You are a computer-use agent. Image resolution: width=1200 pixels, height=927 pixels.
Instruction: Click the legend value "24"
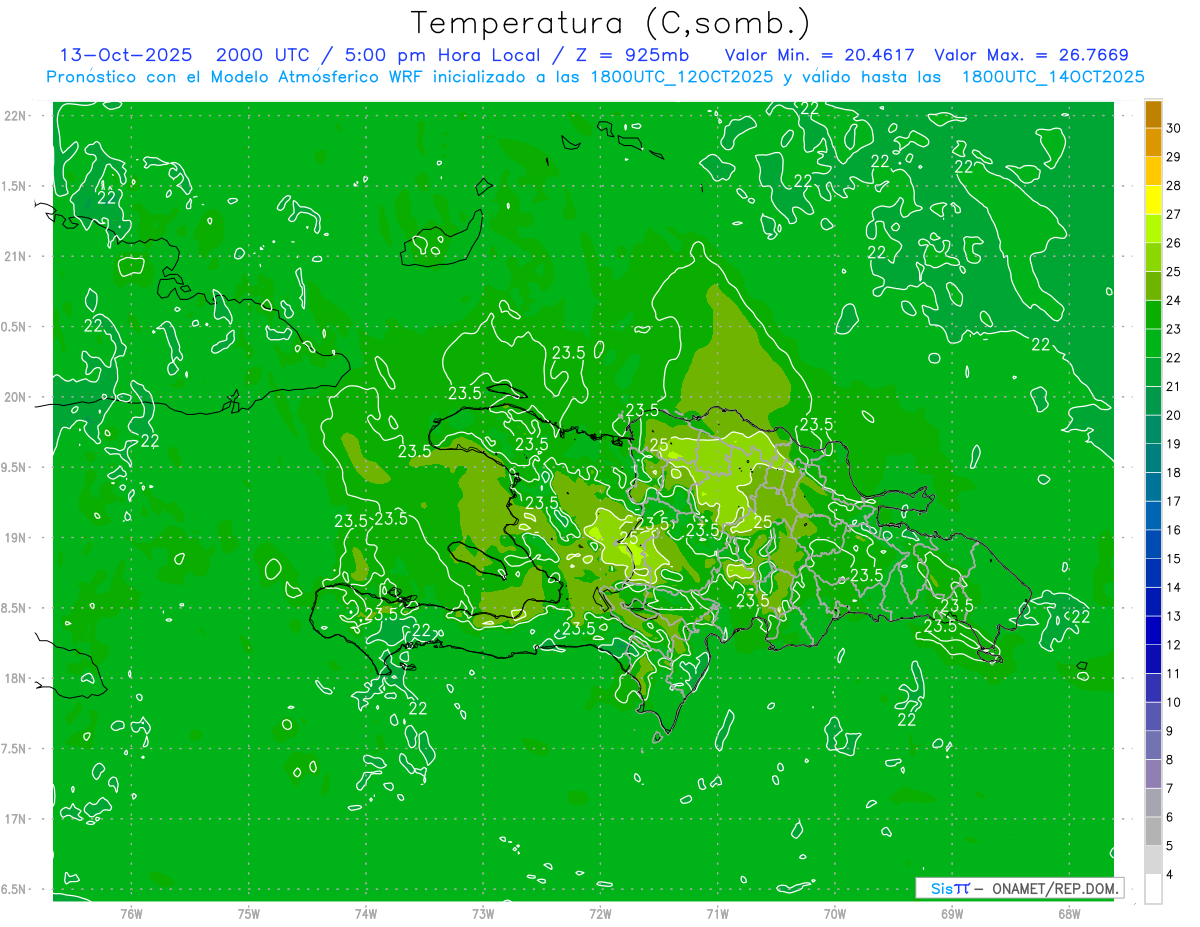click(1173, 300)
